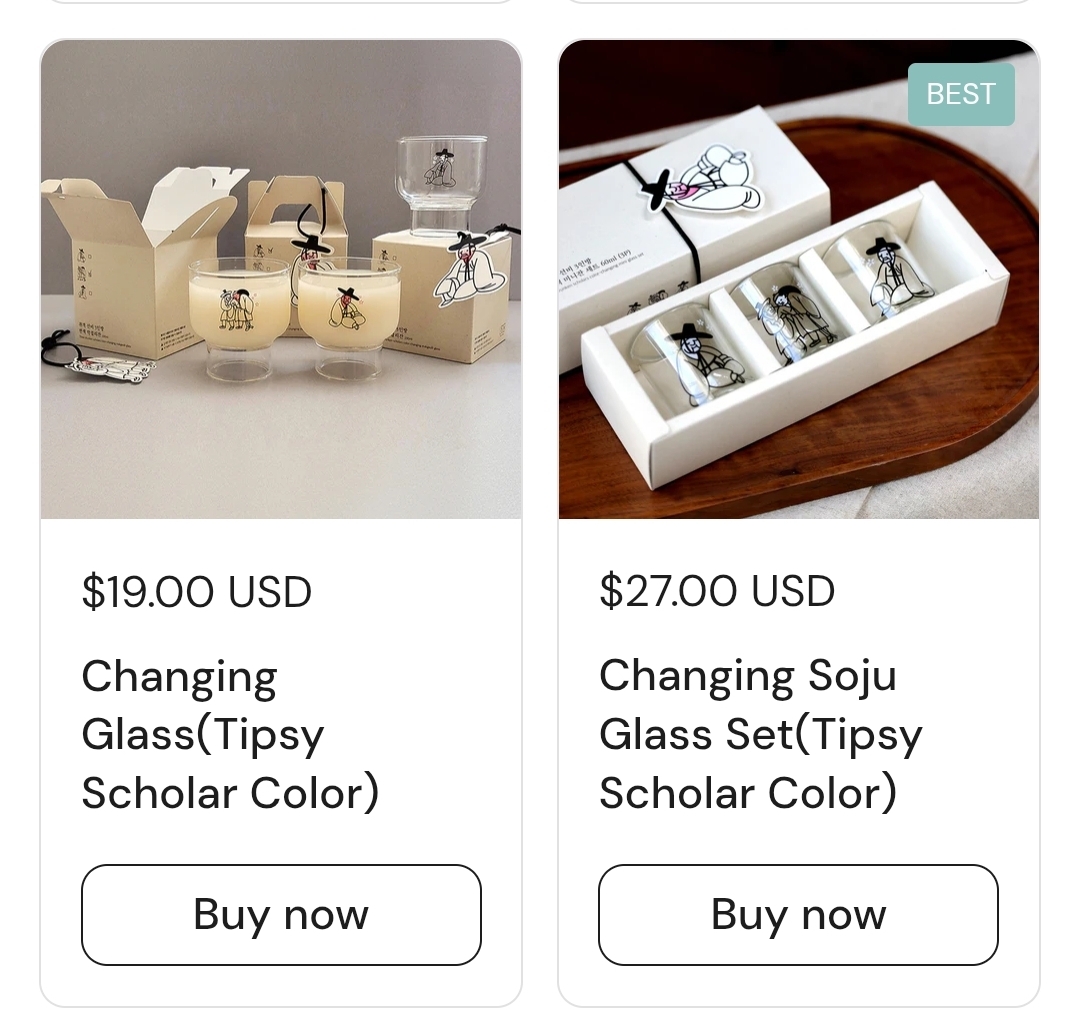The width and height of the screenshot is (1079, 1020).
Task: Open the Changing Glass(Tipsy Scholar Color) title
Action: pyautogui.click(x=230, y=735)
